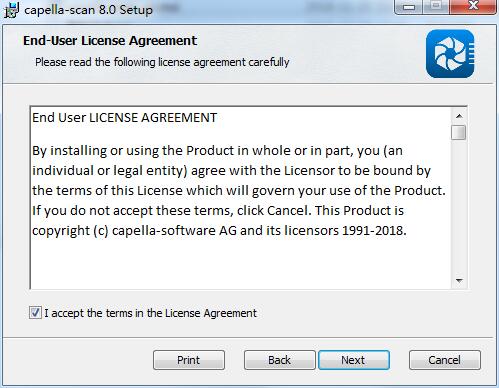Screen dimensions: 499x388
Task: Click the "End-User License Agreement" heading
Action: click(110, 41)
